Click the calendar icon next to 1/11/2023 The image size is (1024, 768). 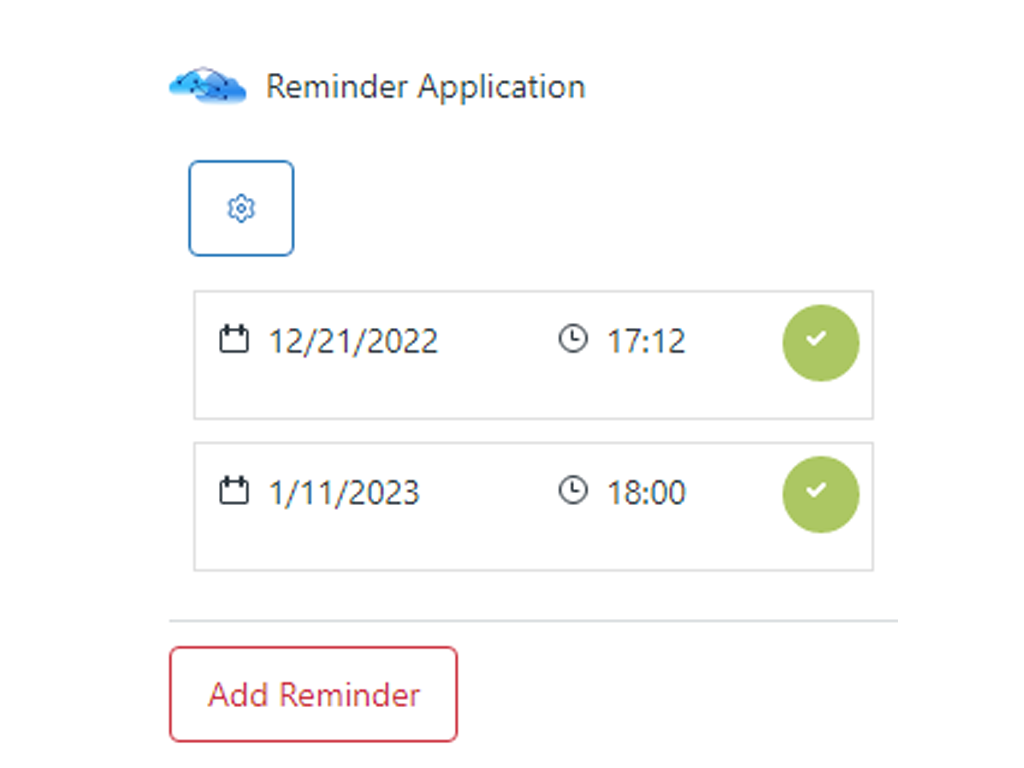pyautogui.click(x=237, y=491)
